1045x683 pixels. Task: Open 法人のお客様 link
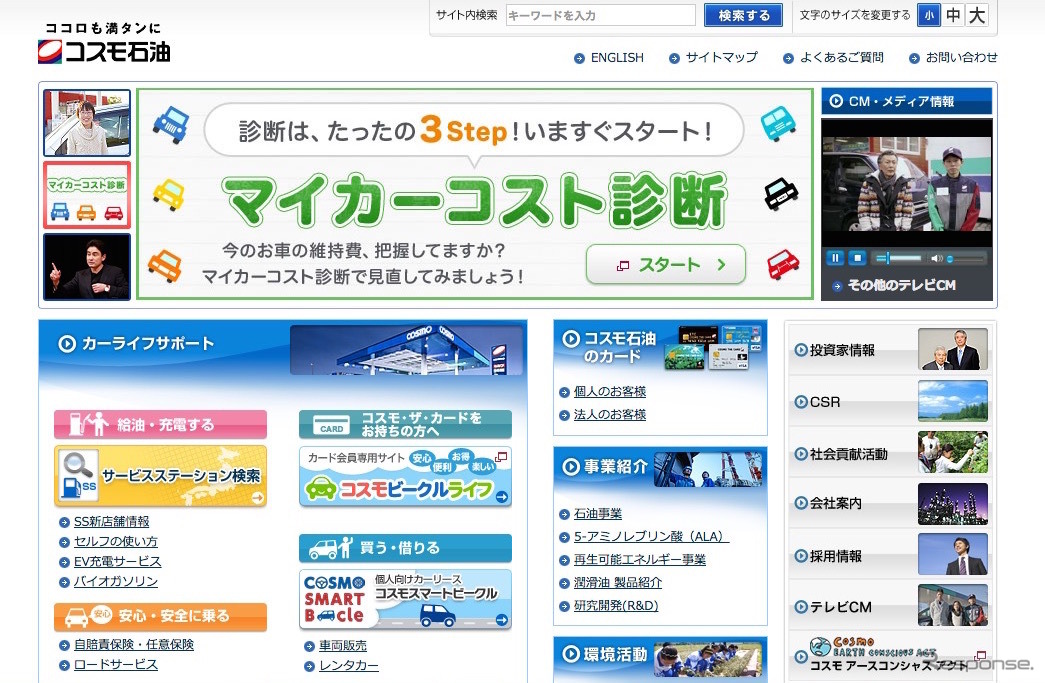[610, 414]
